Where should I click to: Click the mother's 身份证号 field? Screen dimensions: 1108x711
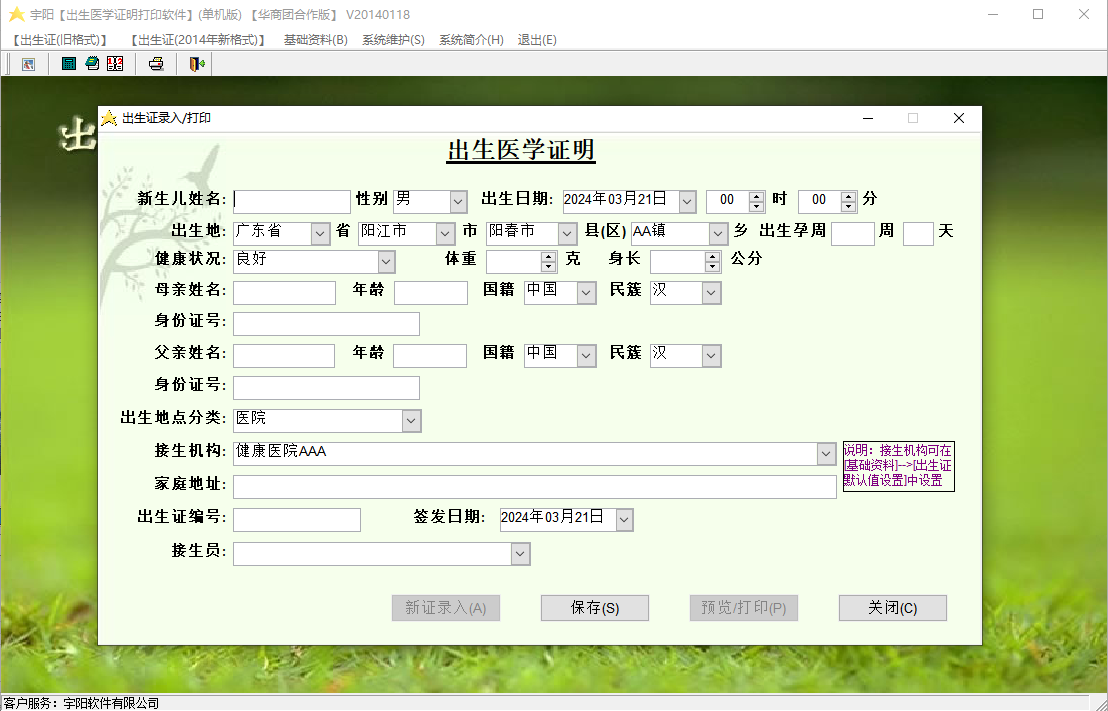pos(326,324)
